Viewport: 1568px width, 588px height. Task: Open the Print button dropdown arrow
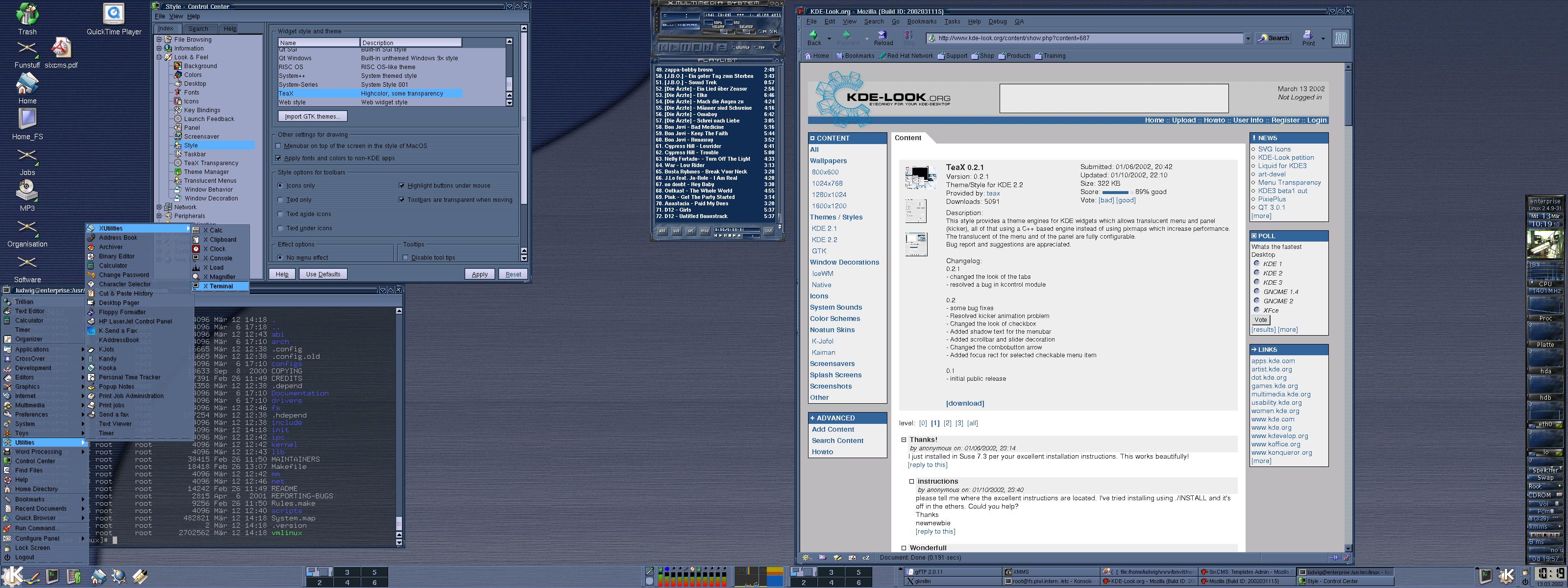point(1323,38)
